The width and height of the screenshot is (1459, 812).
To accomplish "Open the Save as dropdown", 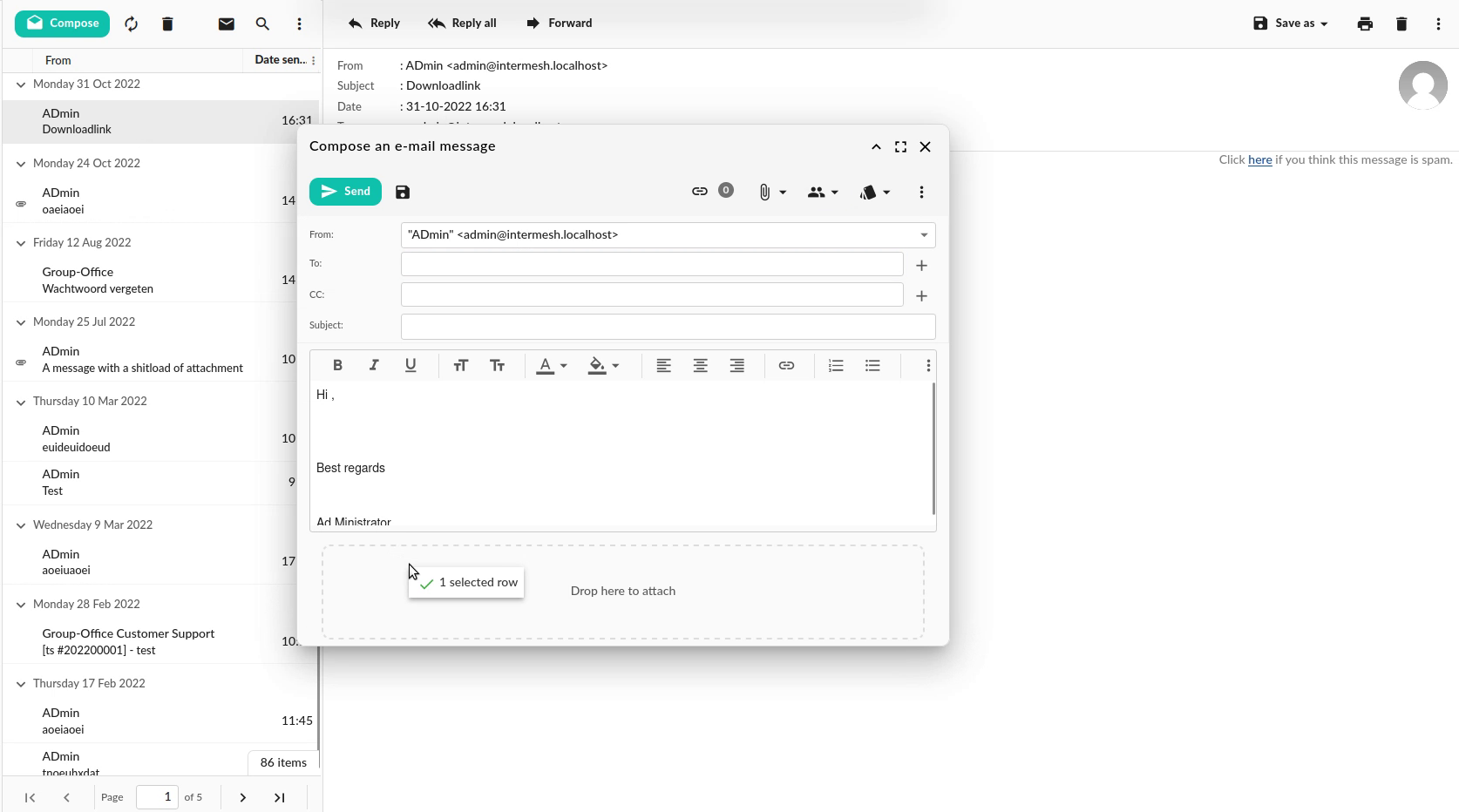I will [1291, 24].
